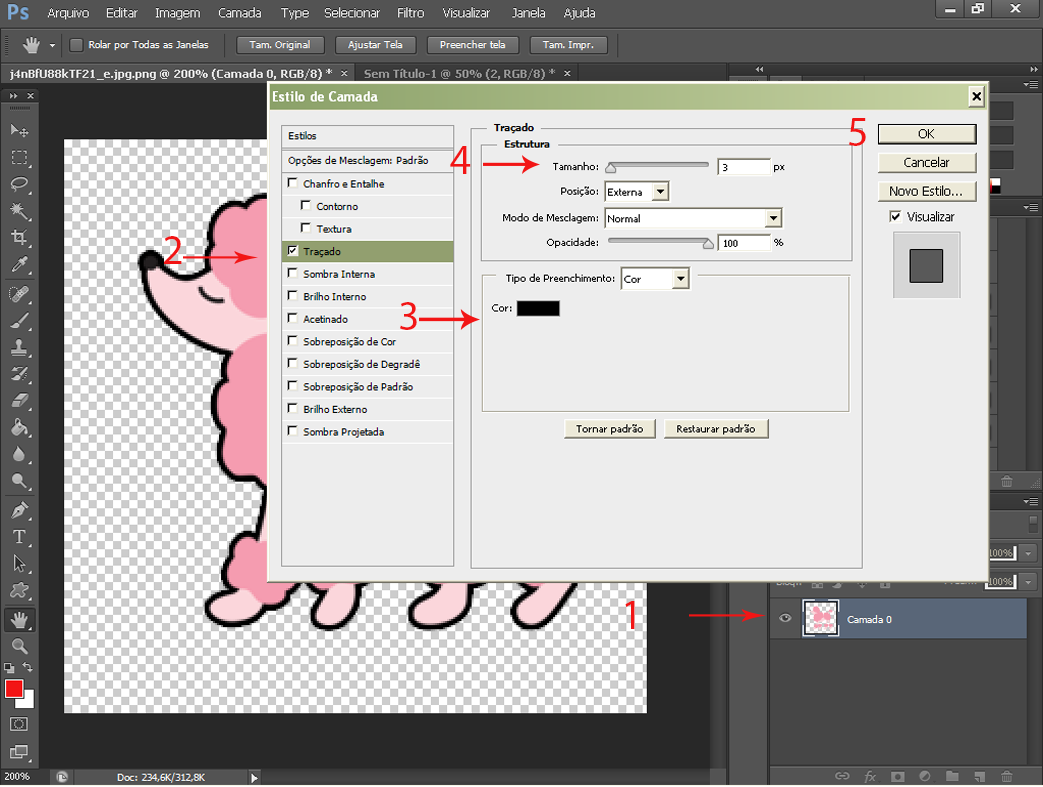This screenshot has height=787, width=1043.
Task: Open the Filtro menu
Action: [x=410, y=13]
